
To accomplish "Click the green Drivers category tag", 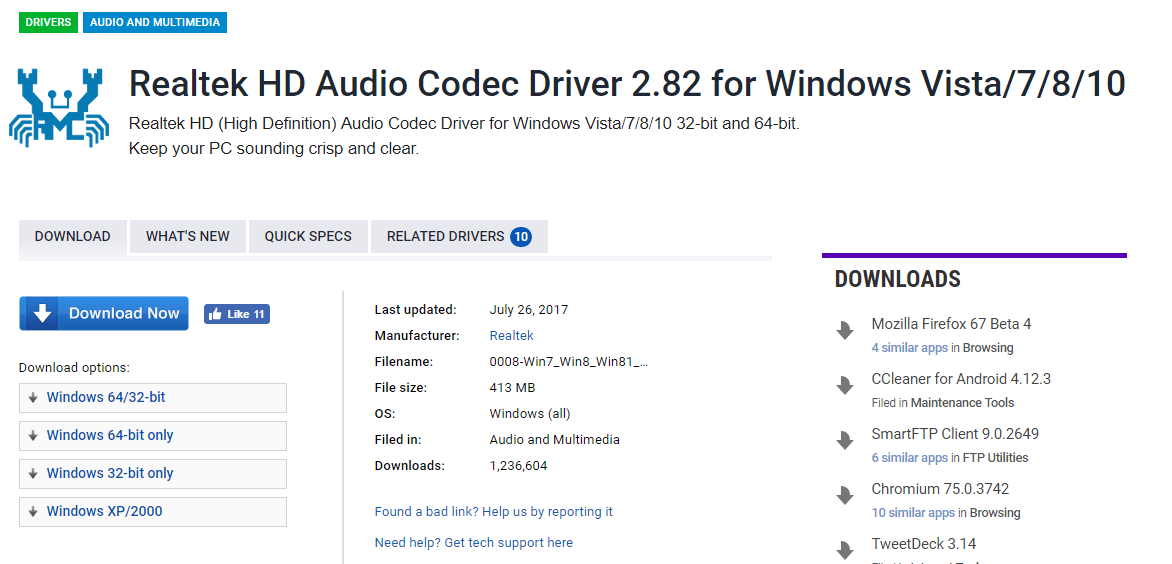I will point(48,22).
